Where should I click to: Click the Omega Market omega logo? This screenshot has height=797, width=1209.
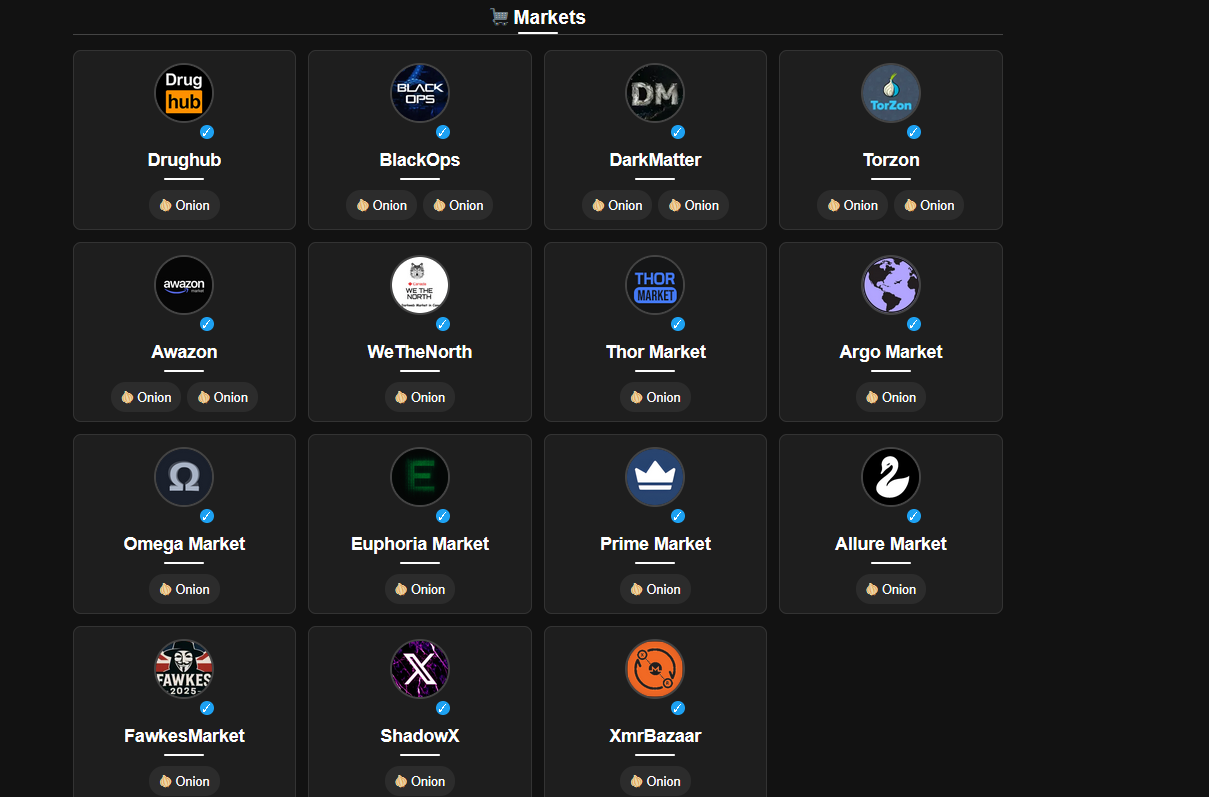pyautogui.click(x=184, y=477)
